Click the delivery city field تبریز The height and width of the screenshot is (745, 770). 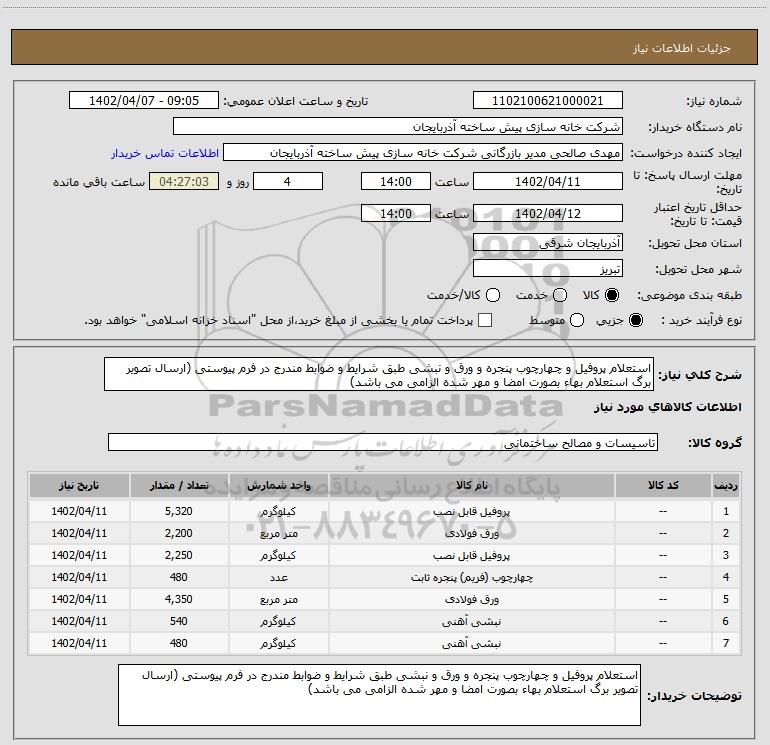click(548, 269)
